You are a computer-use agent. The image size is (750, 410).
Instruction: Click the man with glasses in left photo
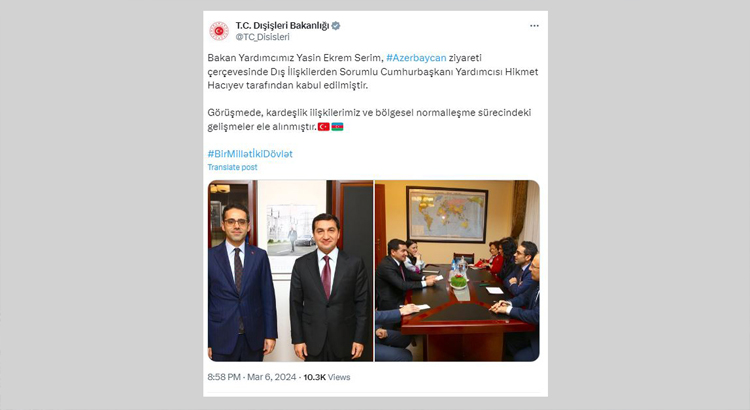(242, 282)
